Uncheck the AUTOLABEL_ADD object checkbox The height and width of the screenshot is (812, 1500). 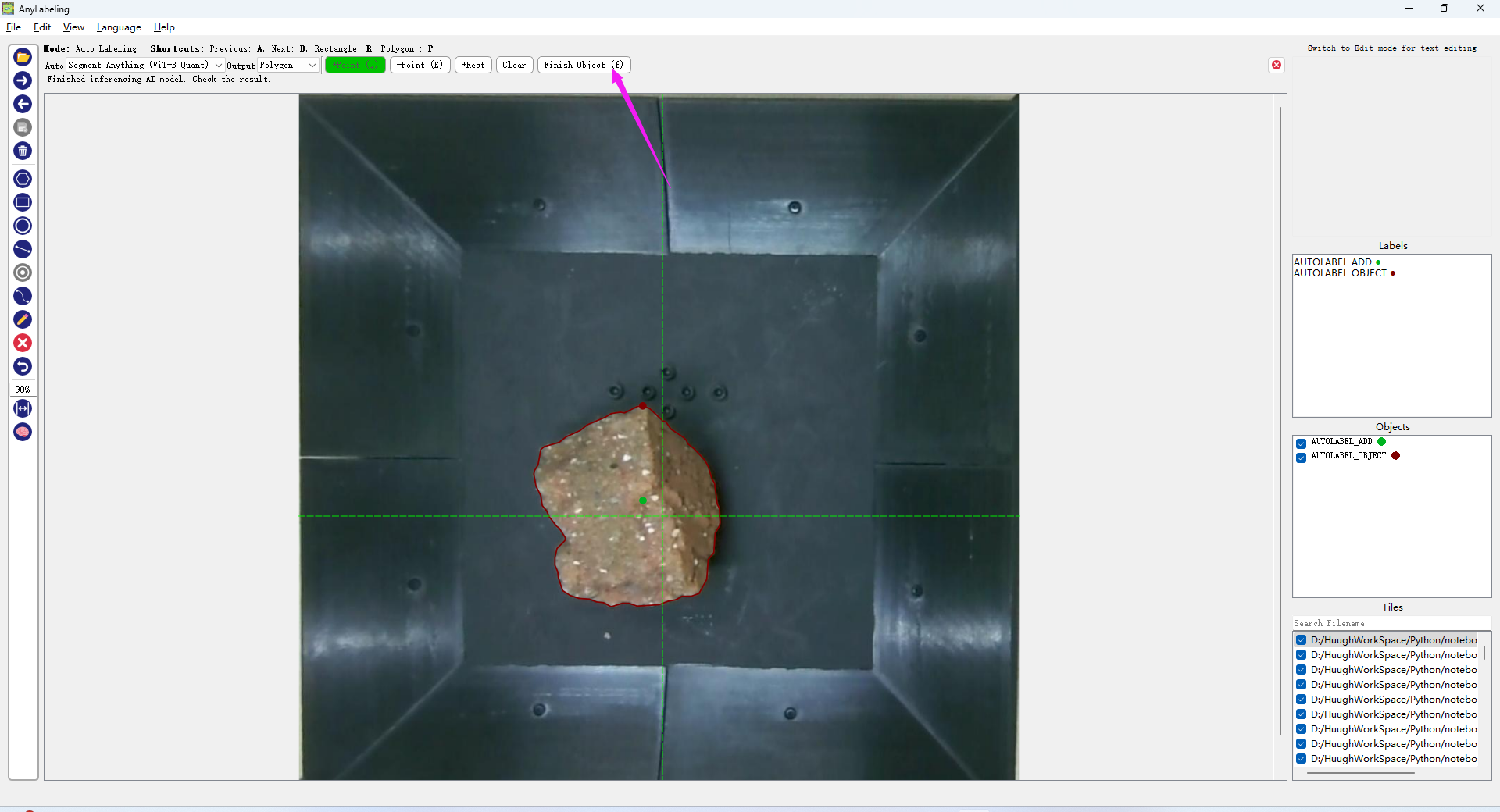[1301, 443]
